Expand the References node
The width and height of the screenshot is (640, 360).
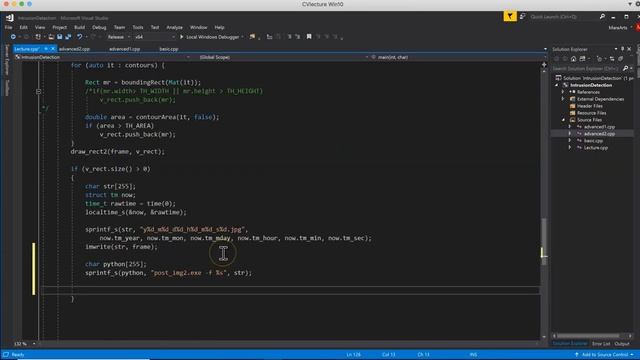tap(563, 92)
